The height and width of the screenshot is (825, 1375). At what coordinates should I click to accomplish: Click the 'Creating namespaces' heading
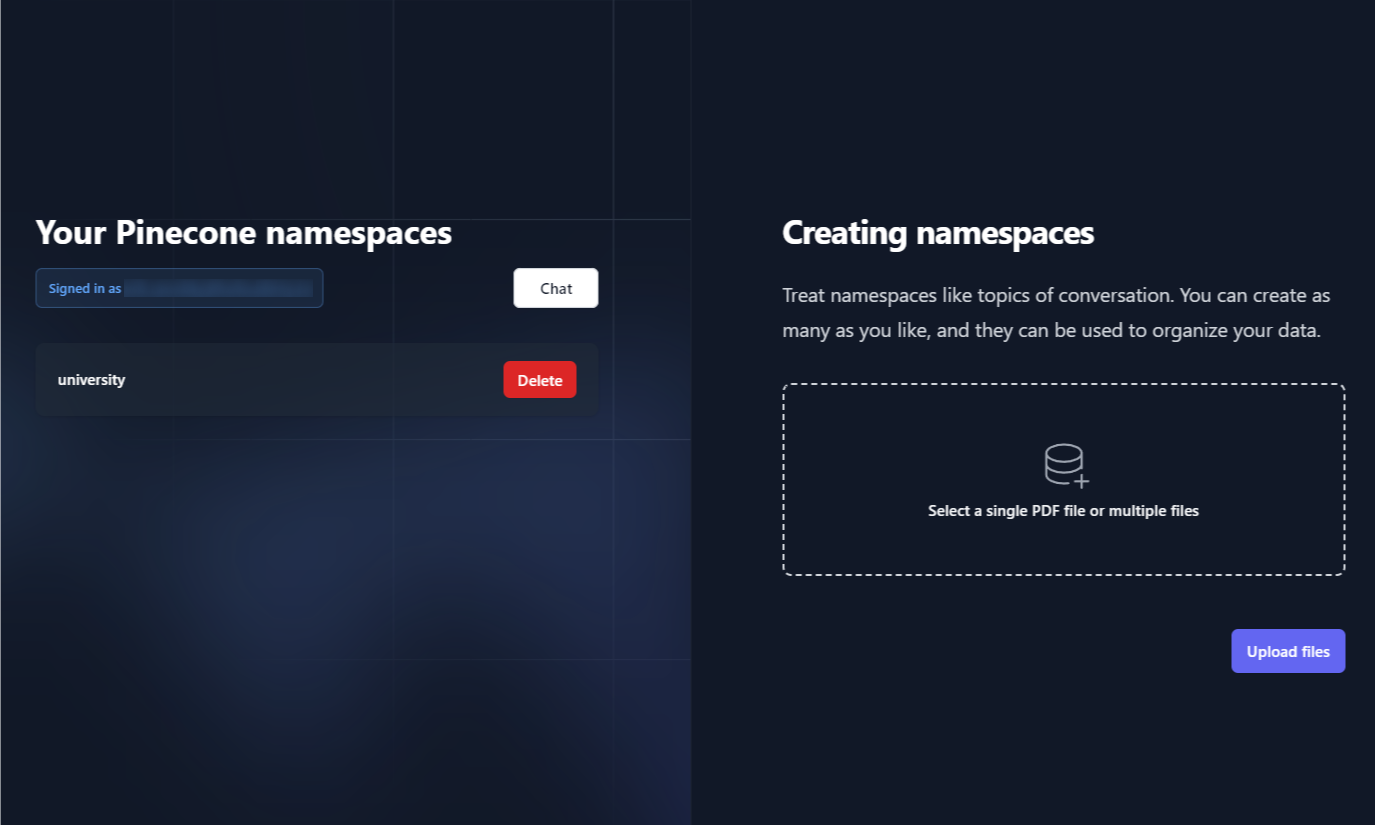(938, 233)
